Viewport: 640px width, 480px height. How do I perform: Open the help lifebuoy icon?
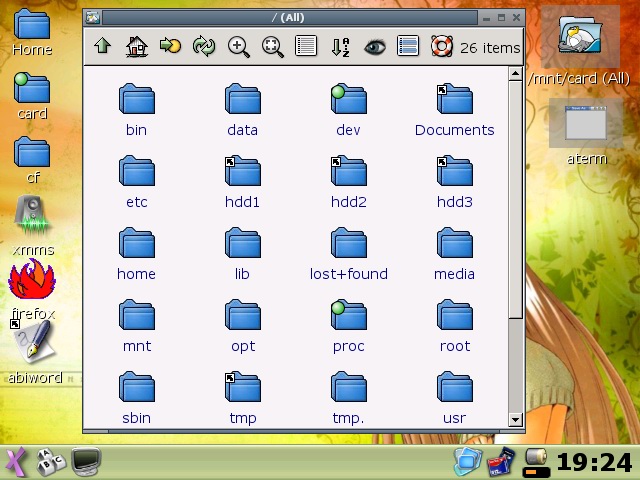(x=441, y=46)
